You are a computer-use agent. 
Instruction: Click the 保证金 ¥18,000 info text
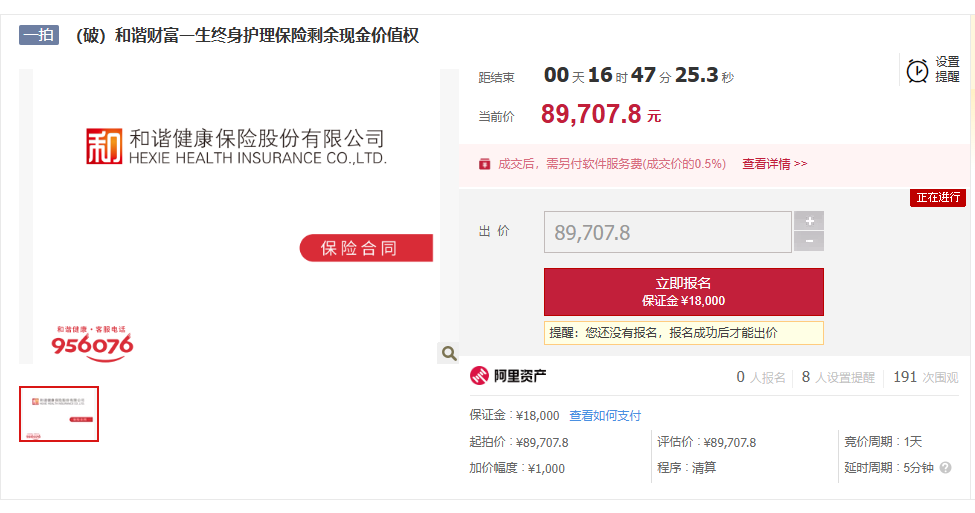point(514,415)
